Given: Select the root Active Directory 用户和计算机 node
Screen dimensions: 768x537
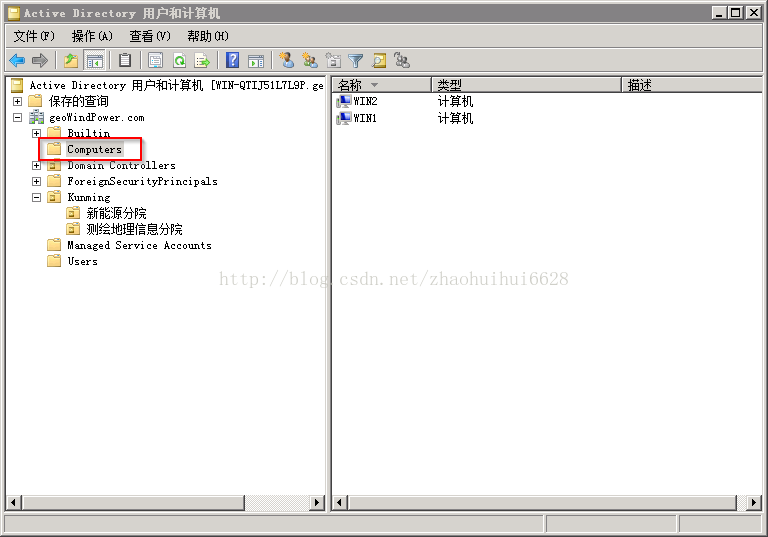Looking at the screenshot, I should tap(176, 85).
